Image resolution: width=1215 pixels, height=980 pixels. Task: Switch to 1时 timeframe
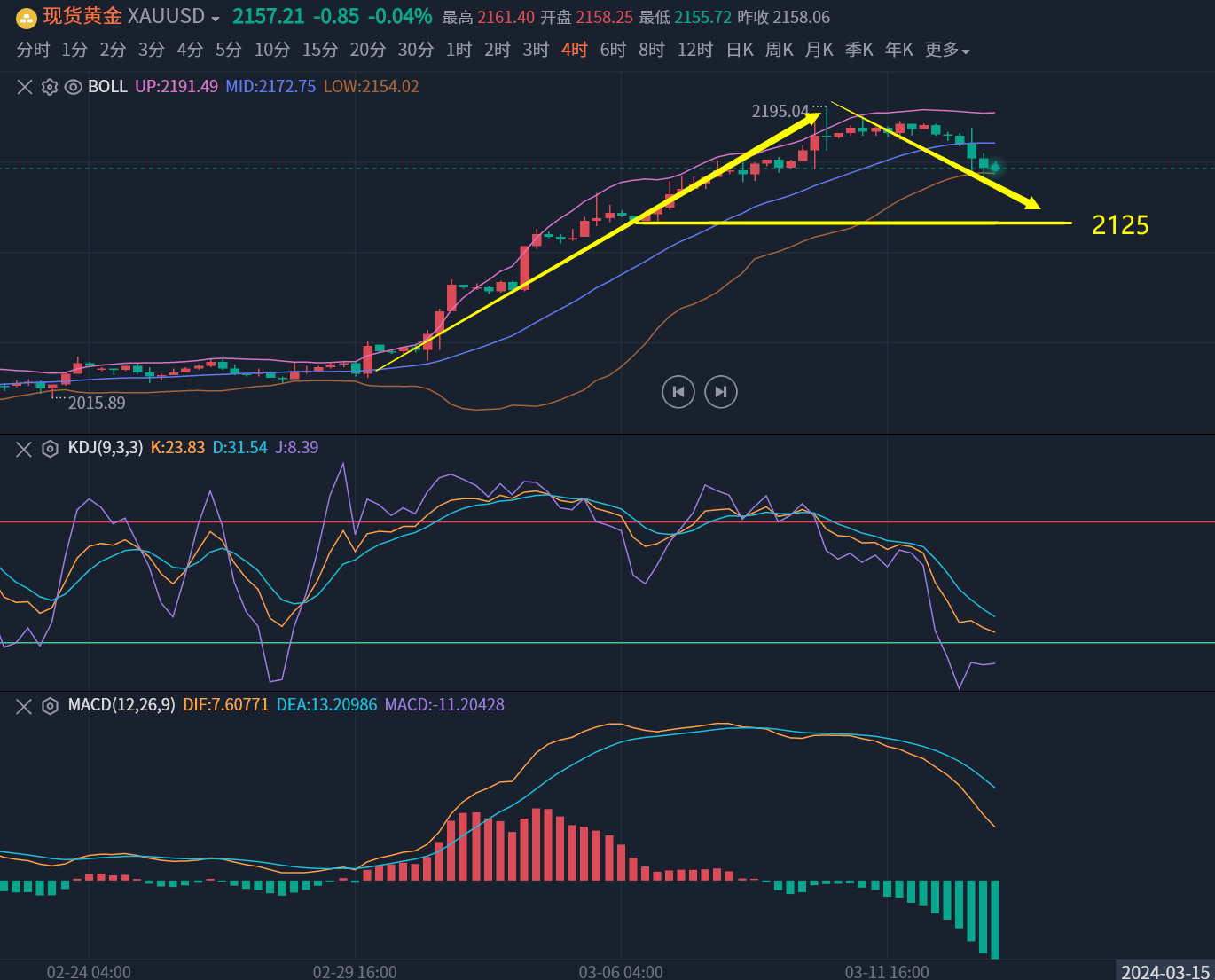(x=459, y=50)
